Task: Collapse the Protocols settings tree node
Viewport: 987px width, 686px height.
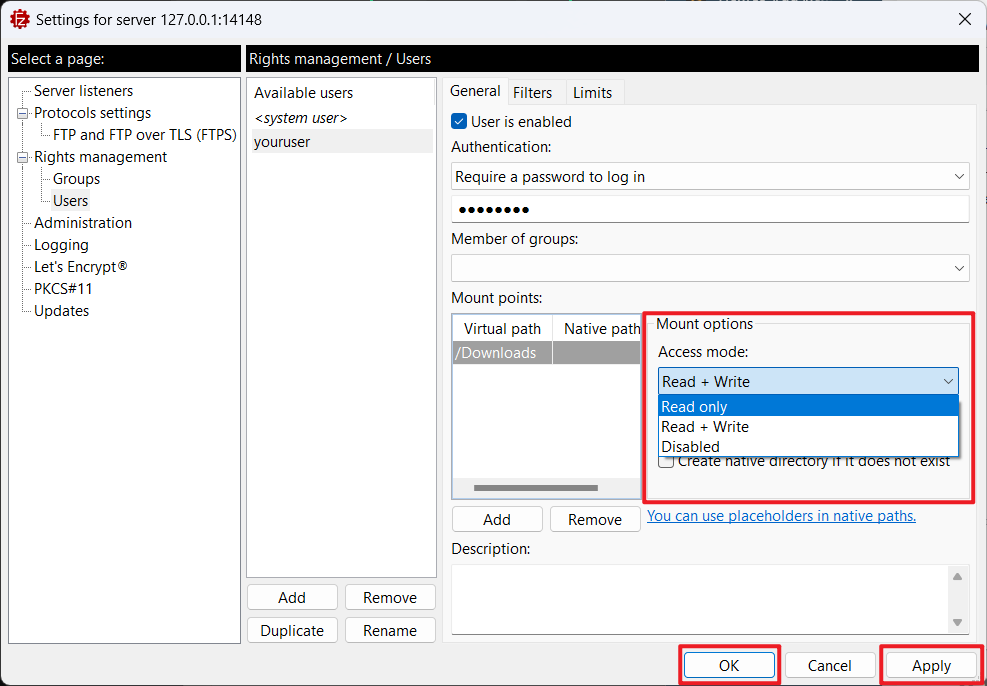Action: (23, 113)
